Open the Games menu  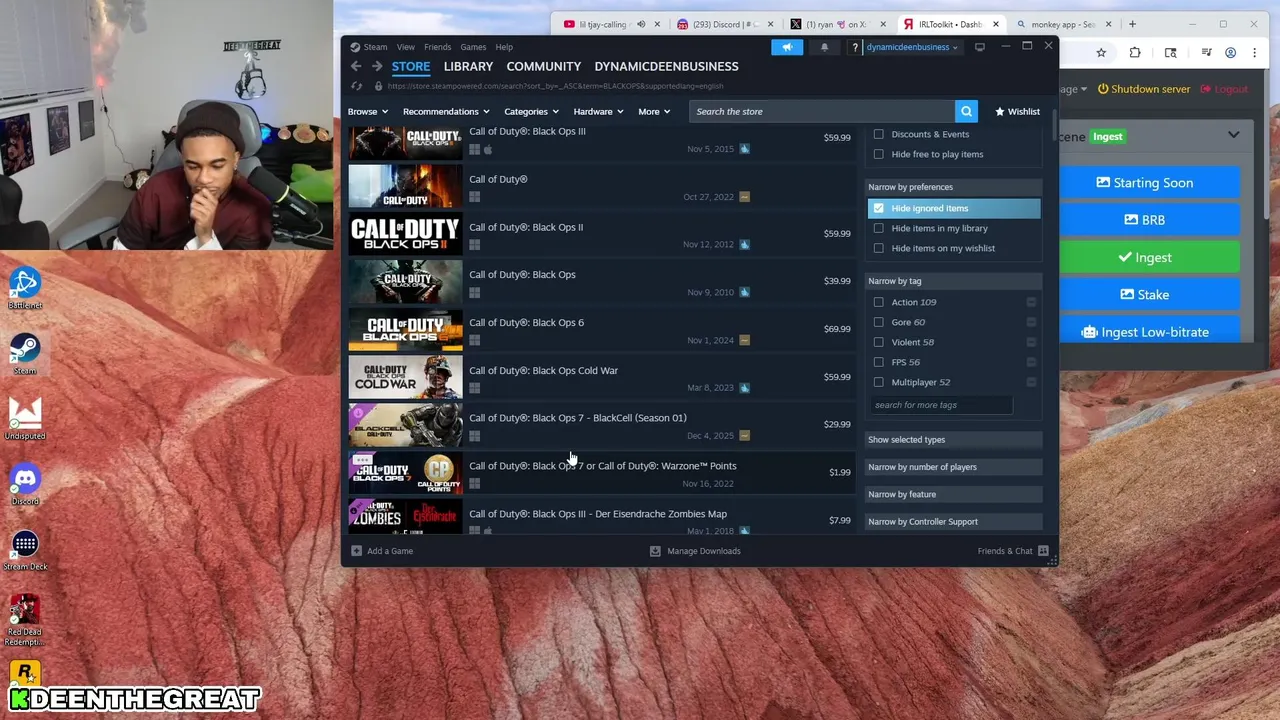473,47
